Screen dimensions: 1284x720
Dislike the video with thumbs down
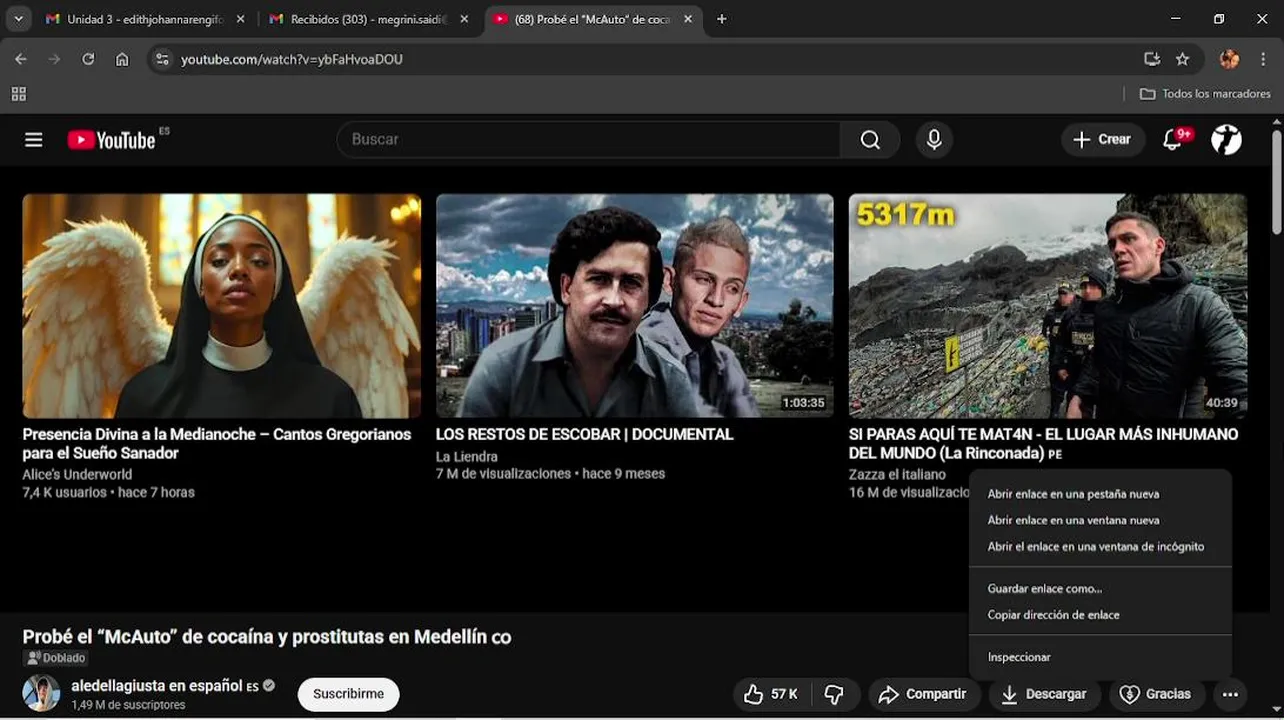coord(834,694)
